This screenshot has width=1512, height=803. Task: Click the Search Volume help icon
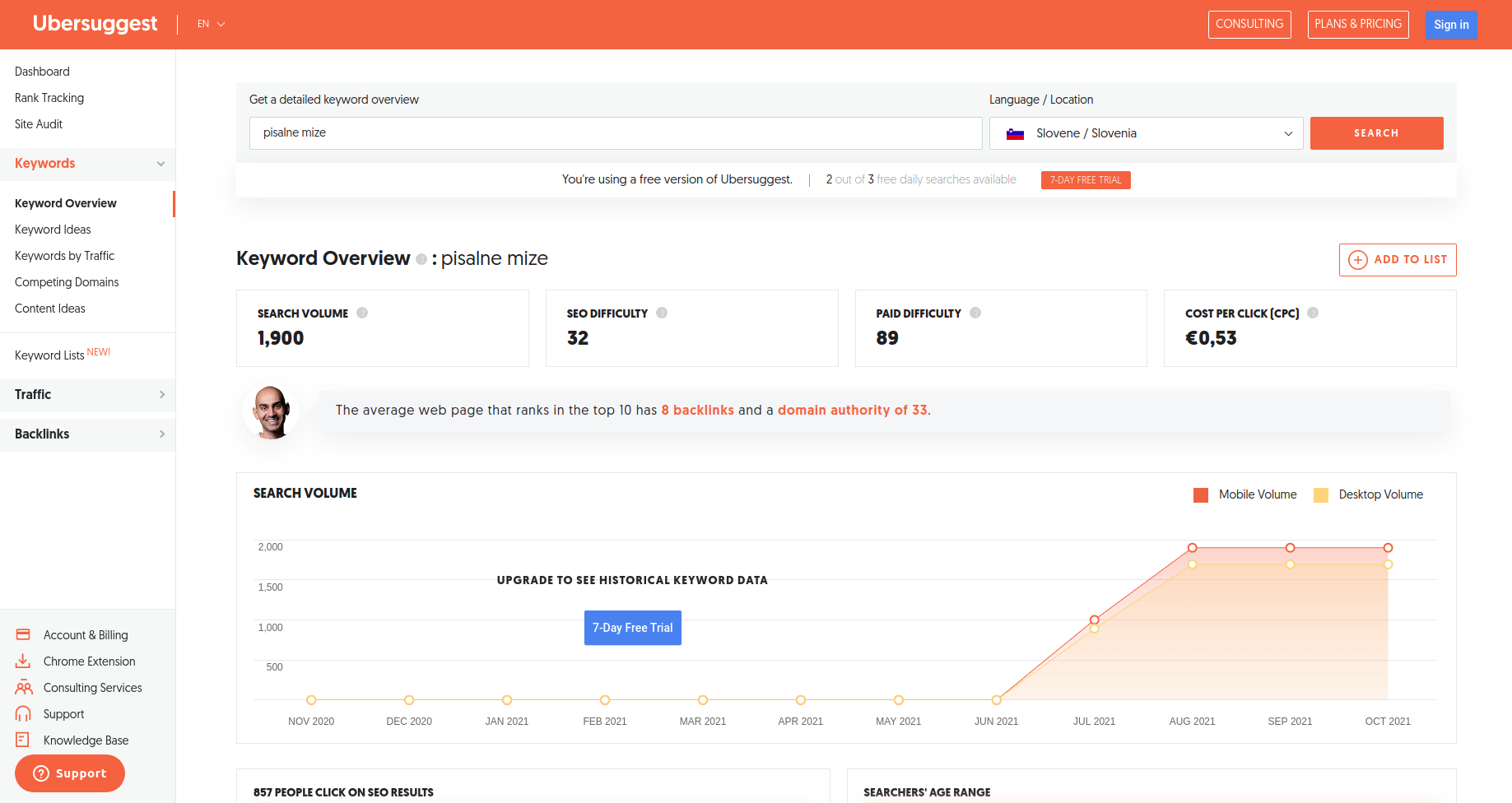coord(362,313)
